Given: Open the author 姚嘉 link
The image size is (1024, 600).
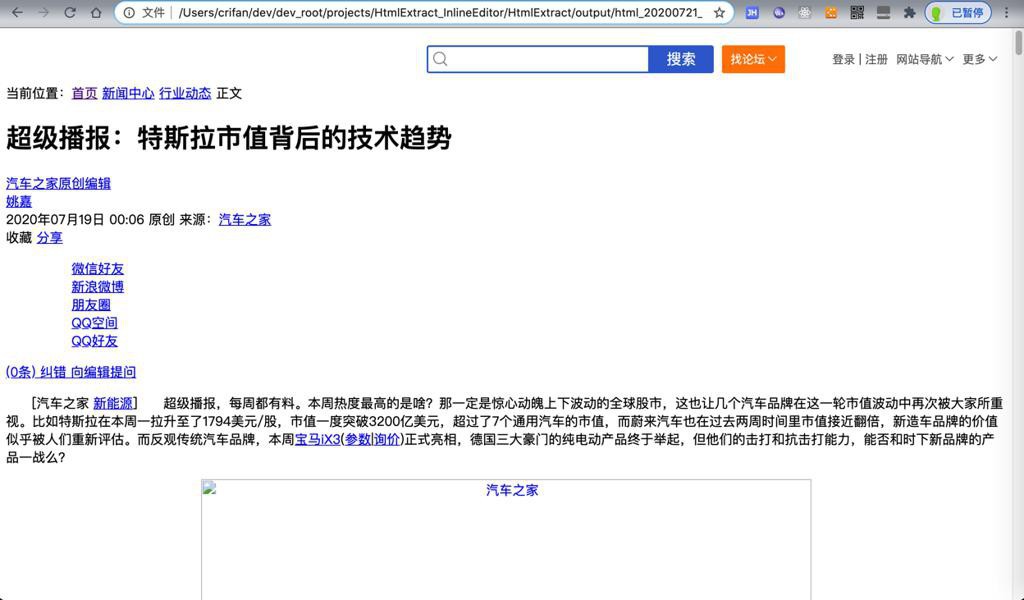Looking at the screenshot, I should (x=19, y=202).
